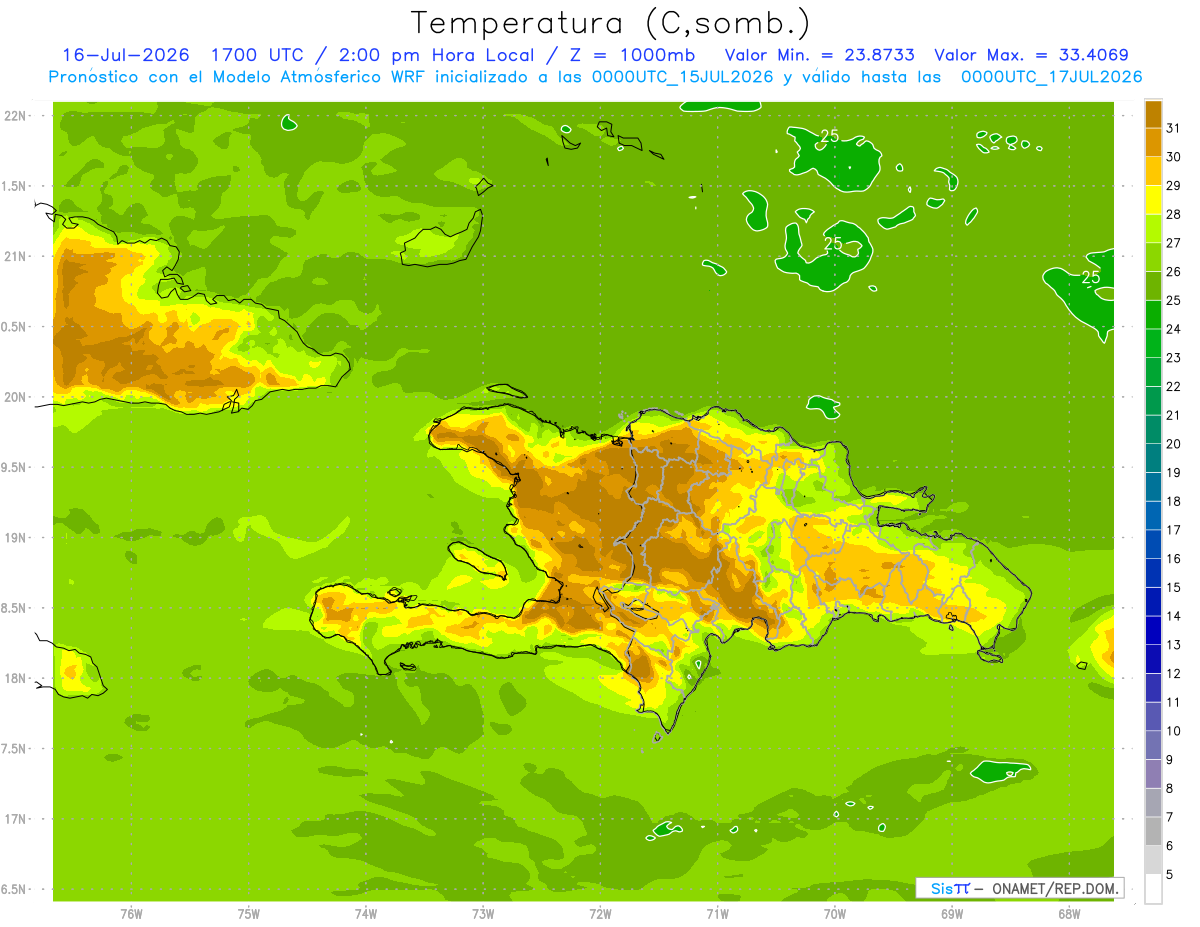
Task: Pick the gray colorbar swatch between 6 and 7
Action: pos(1153,831)
